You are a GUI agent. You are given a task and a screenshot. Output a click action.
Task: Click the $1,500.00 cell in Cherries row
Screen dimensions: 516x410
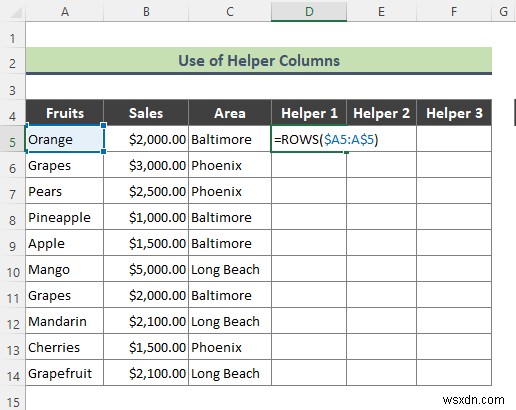146,347
